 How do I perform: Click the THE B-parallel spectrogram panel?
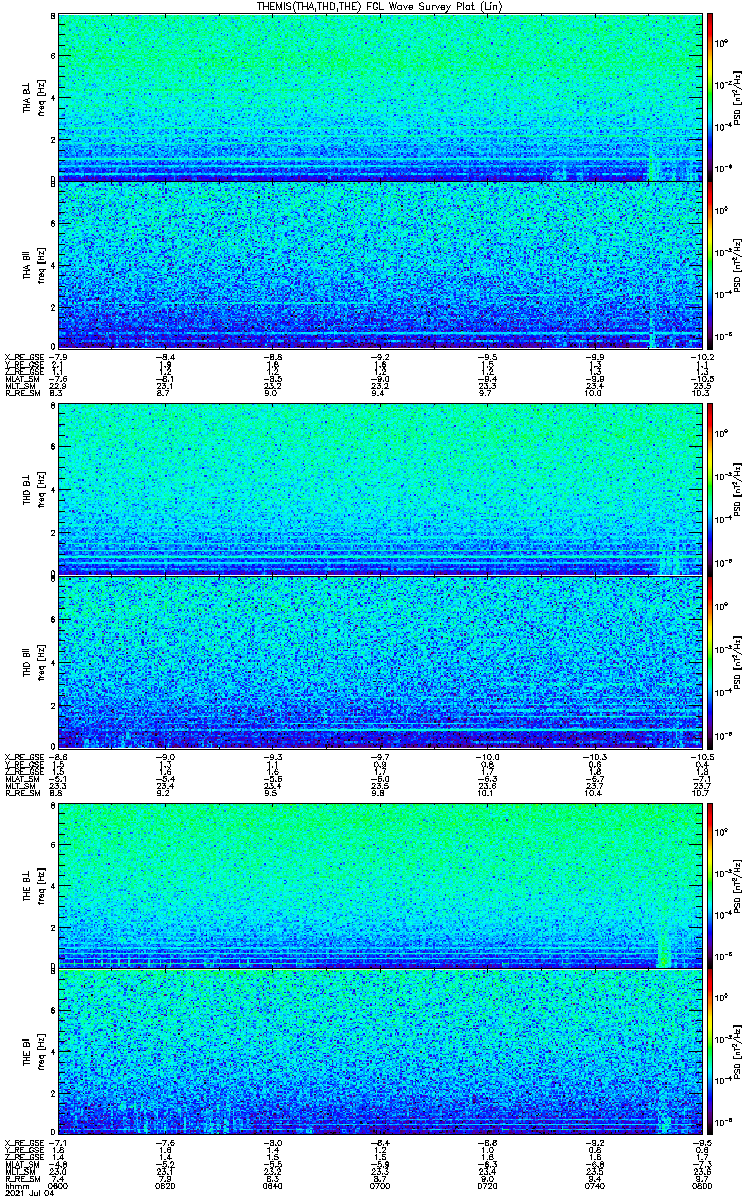tap(380, 1052)
